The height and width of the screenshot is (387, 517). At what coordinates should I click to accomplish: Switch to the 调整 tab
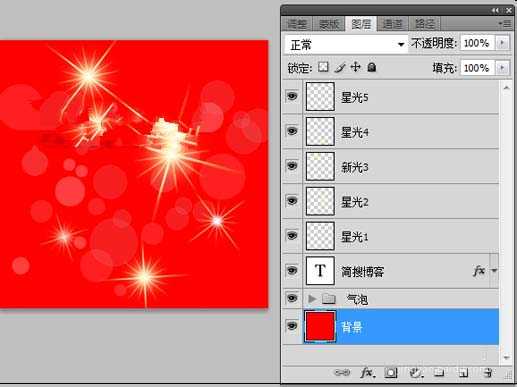[297, 24]
